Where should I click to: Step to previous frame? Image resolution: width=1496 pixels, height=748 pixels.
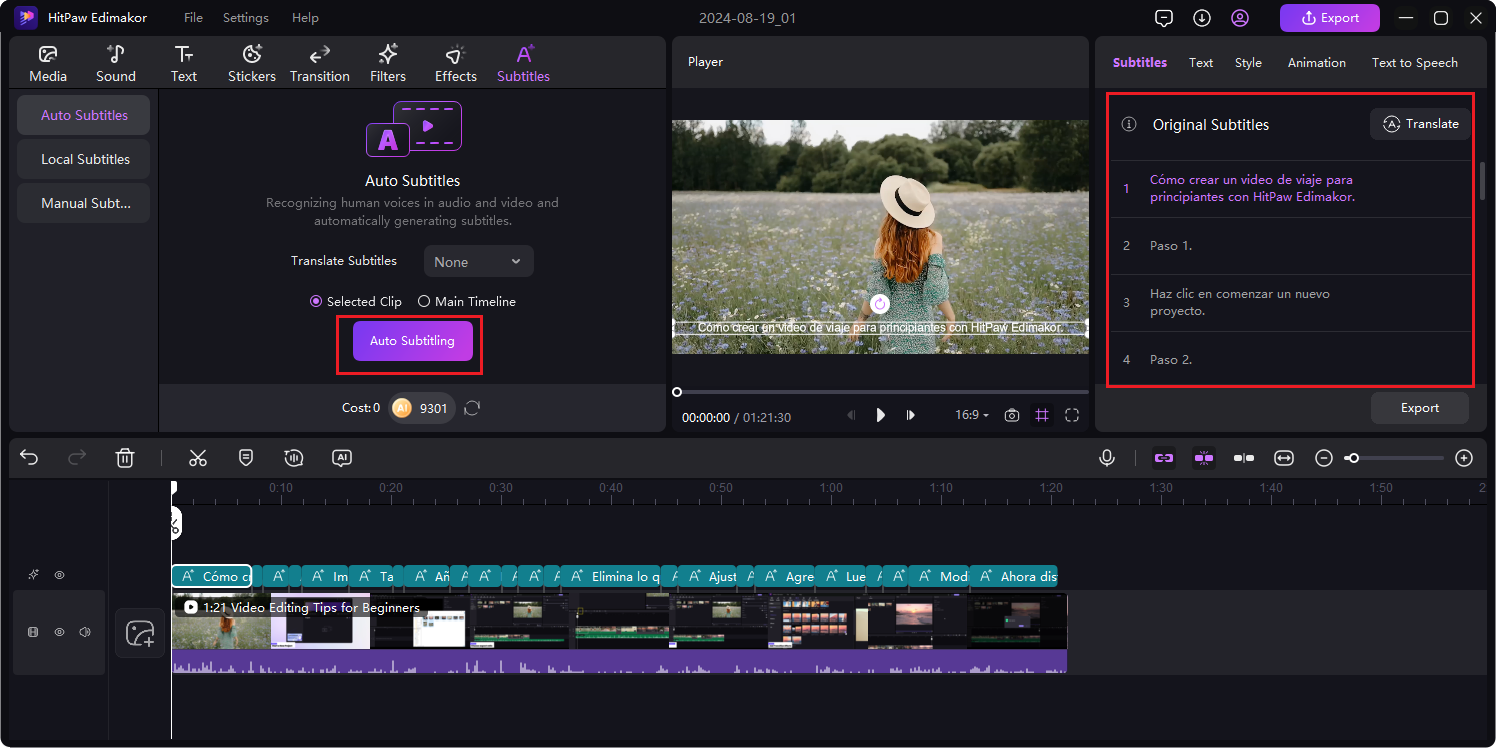(851, 415)
